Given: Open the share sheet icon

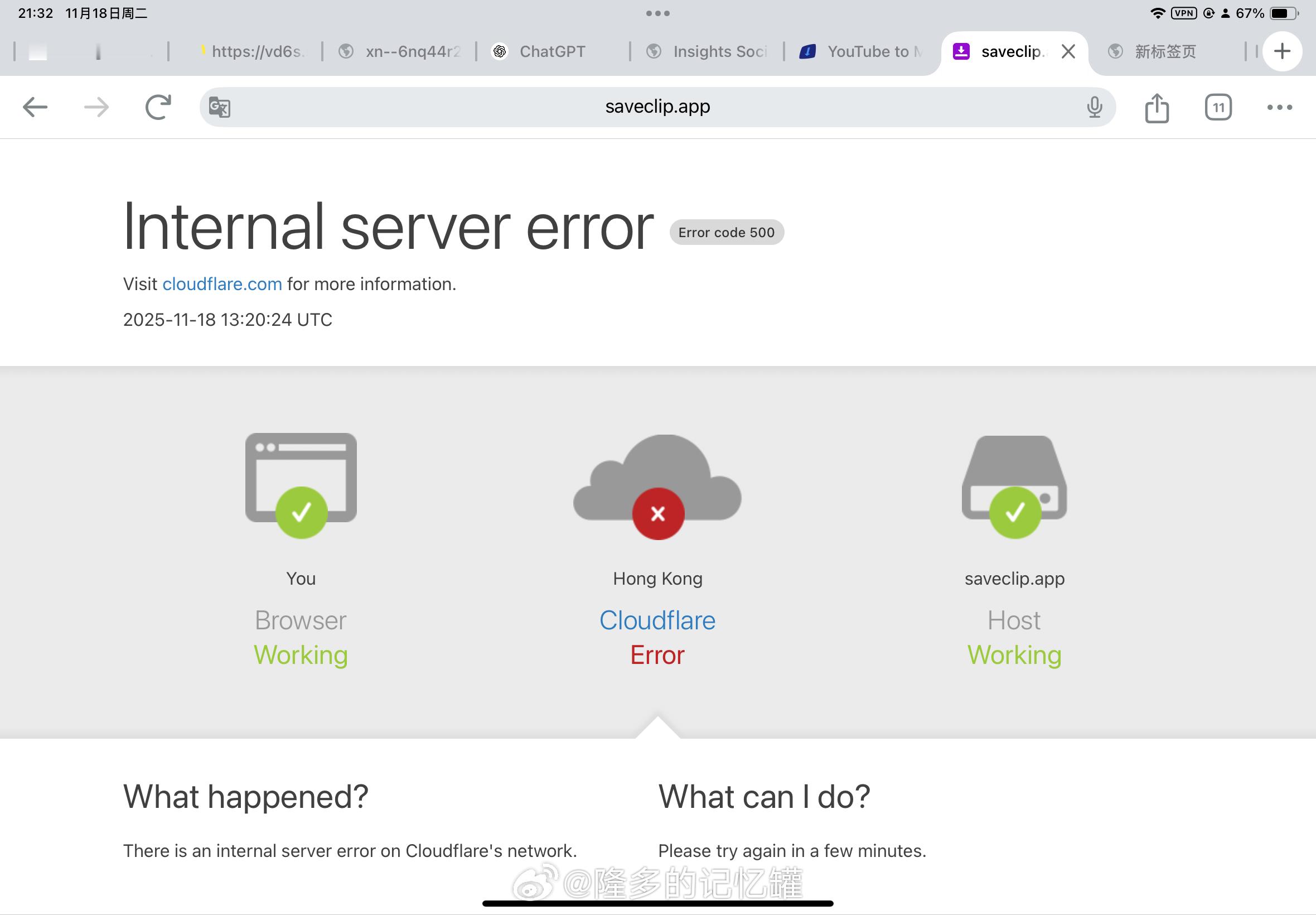Looking at the screenshot, I should pos(1157,108).
